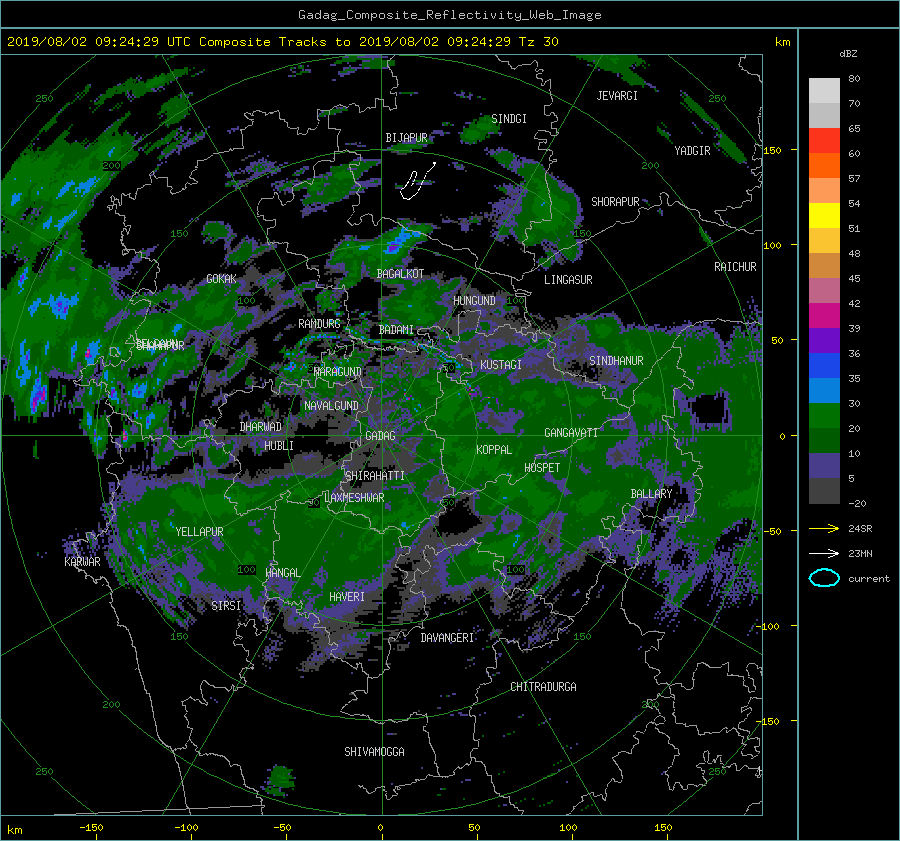Click the 'GANGAVATI' city label
This screenshot has width=900, height=841.
[x=571, y=433]
